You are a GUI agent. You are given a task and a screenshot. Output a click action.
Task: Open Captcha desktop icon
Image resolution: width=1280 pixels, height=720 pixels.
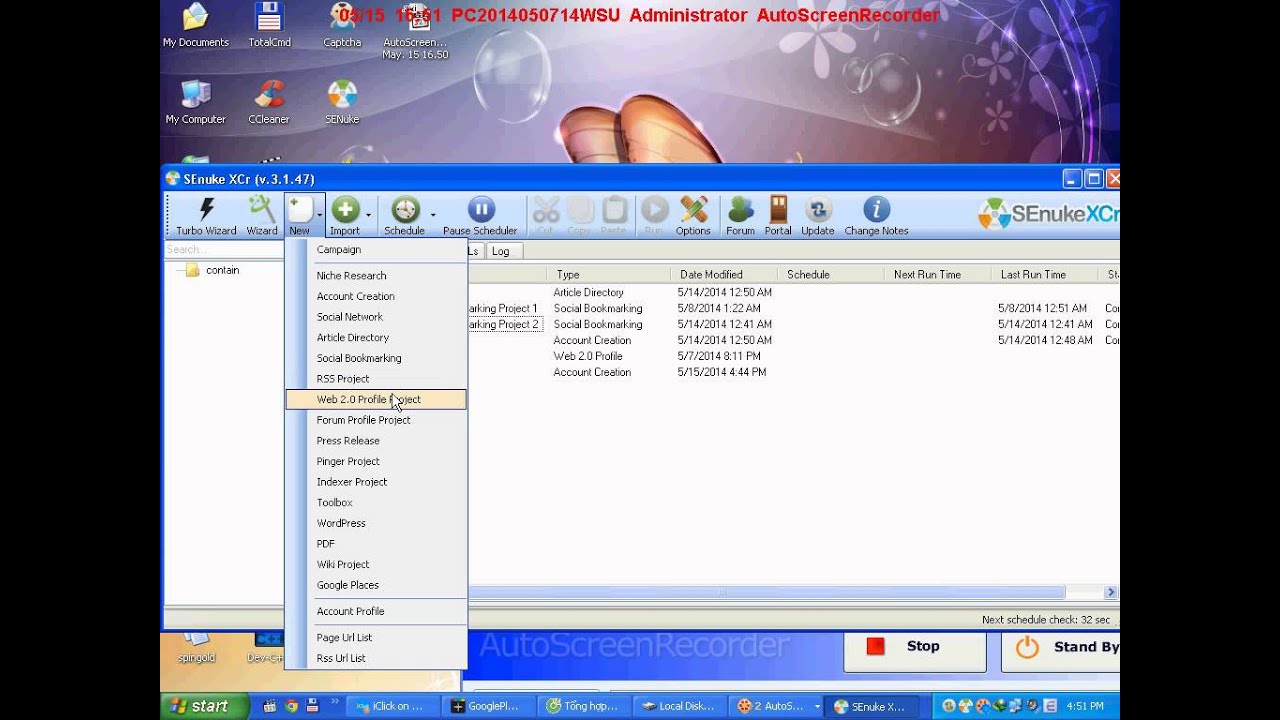click(x=342, y=25)
